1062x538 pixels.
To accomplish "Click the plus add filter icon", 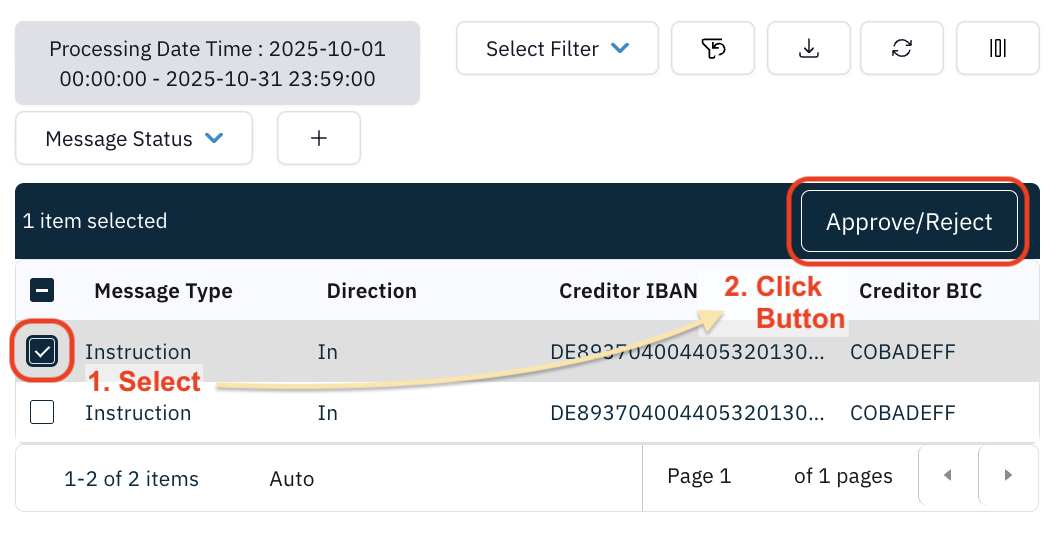I will click(x=319, y=138).
